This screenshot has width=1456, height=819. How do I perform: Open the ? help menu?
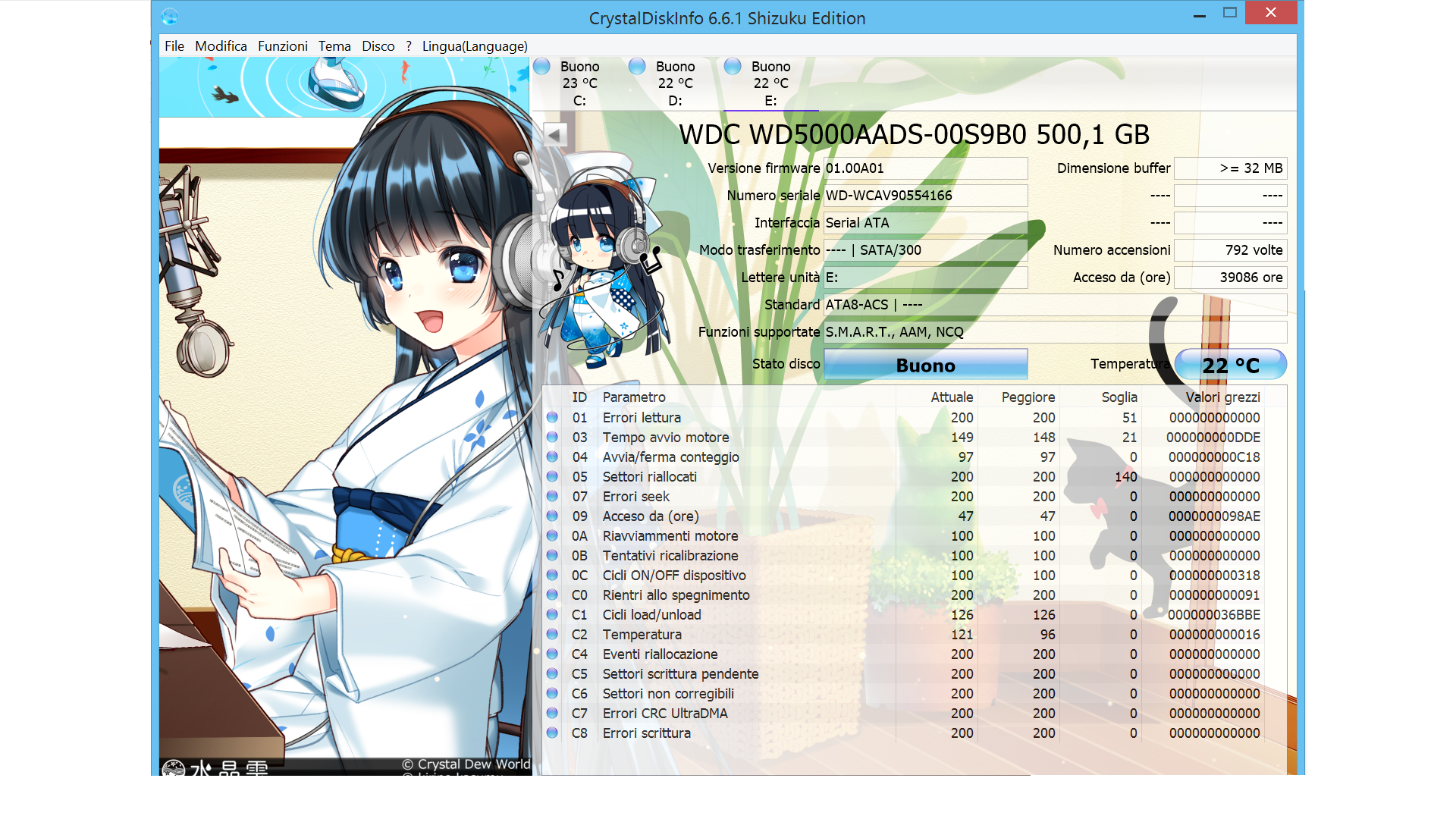(409, 46)
